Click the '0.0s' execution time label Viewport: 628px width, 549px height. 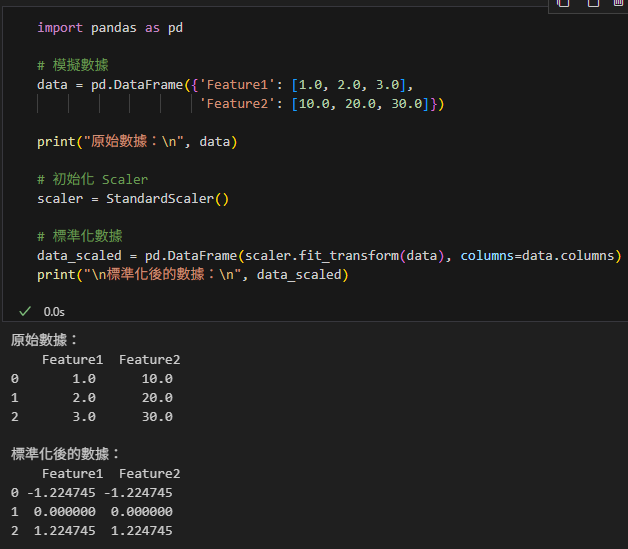[x=54, y=312]
